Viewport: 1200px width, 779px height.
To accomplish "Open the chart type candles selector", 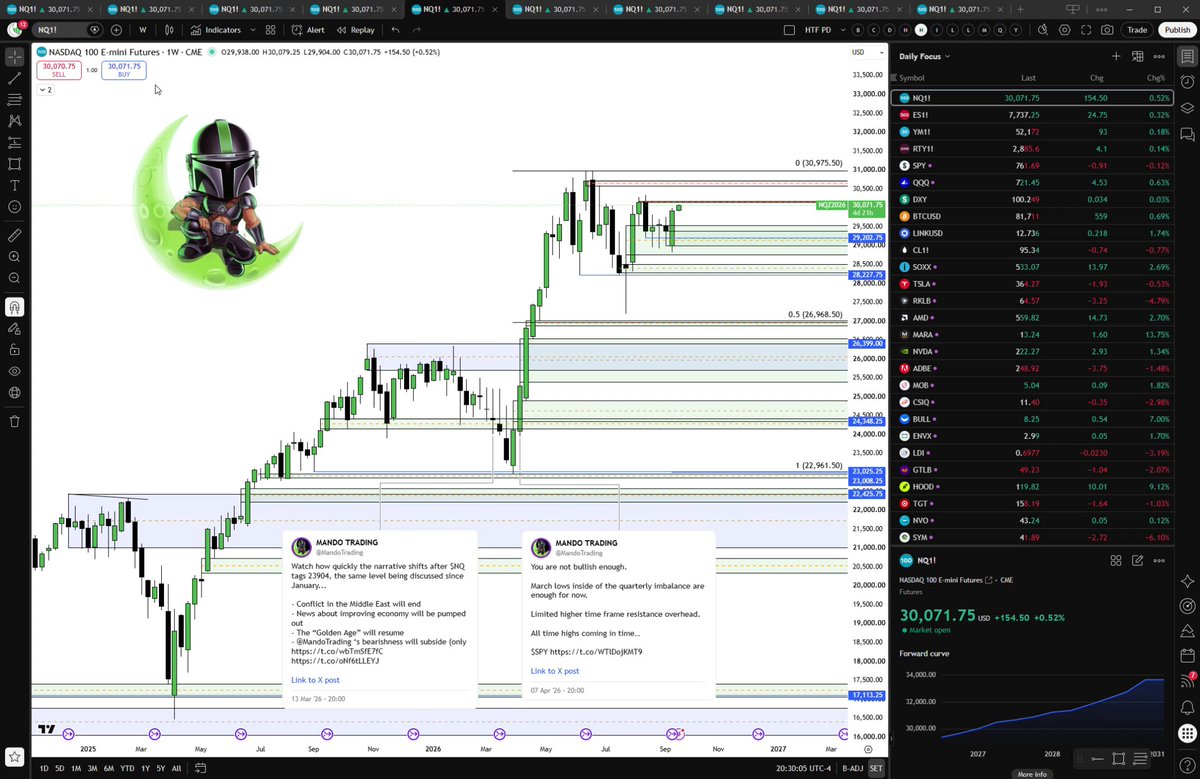I will pos(170,30).
